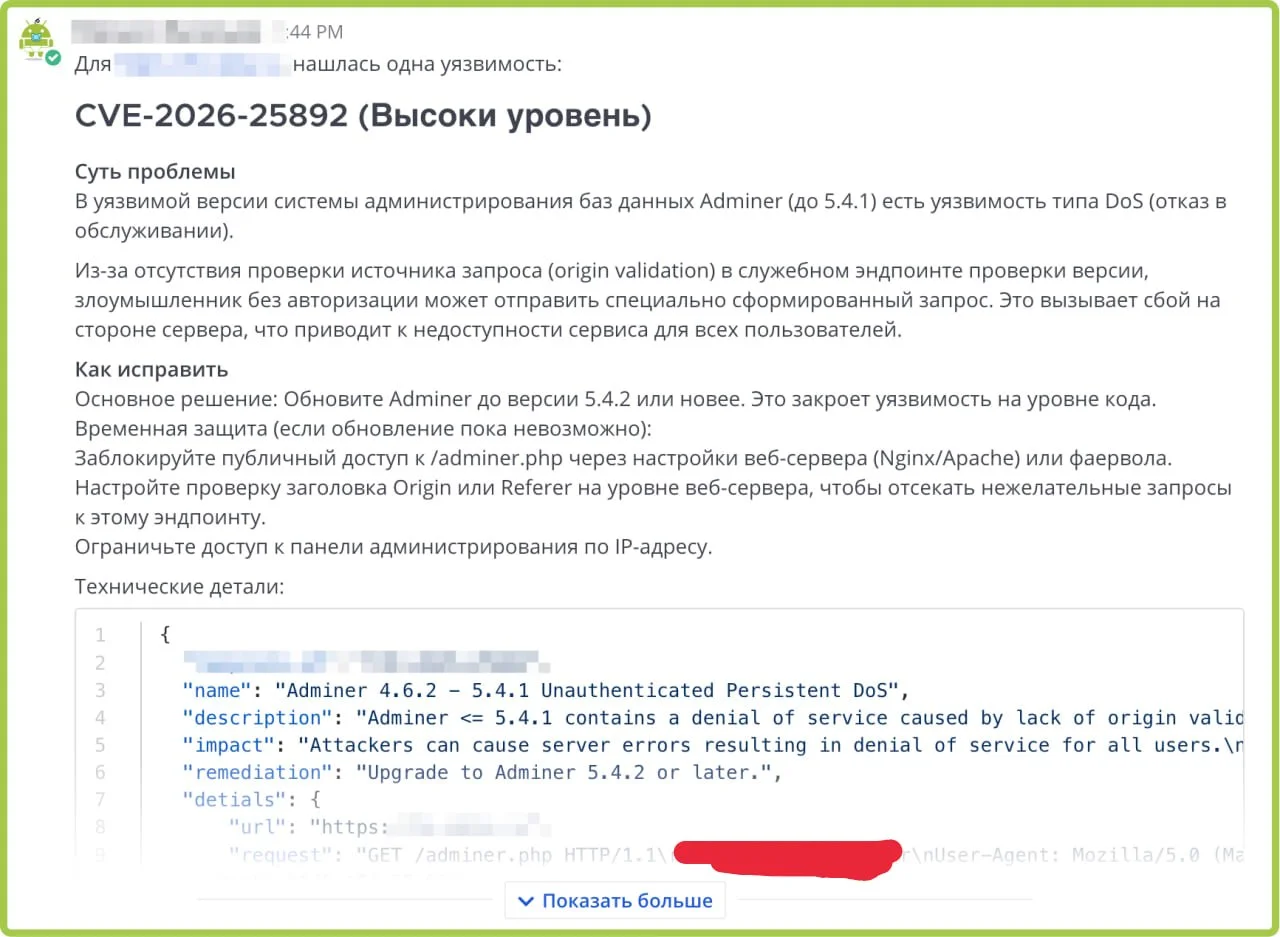Click the Временная защита line
1280x937 pixels.
click(363, 429)
